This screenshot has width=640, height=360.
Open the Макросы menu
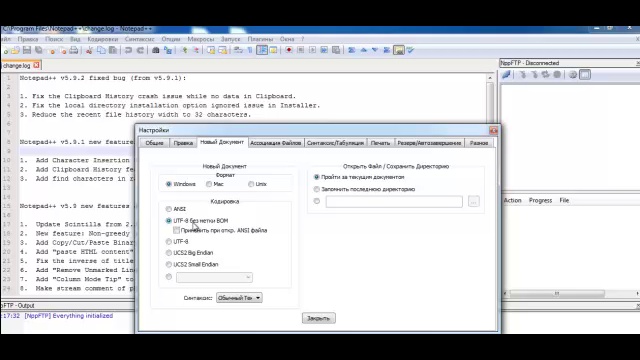tap(200, 39)
